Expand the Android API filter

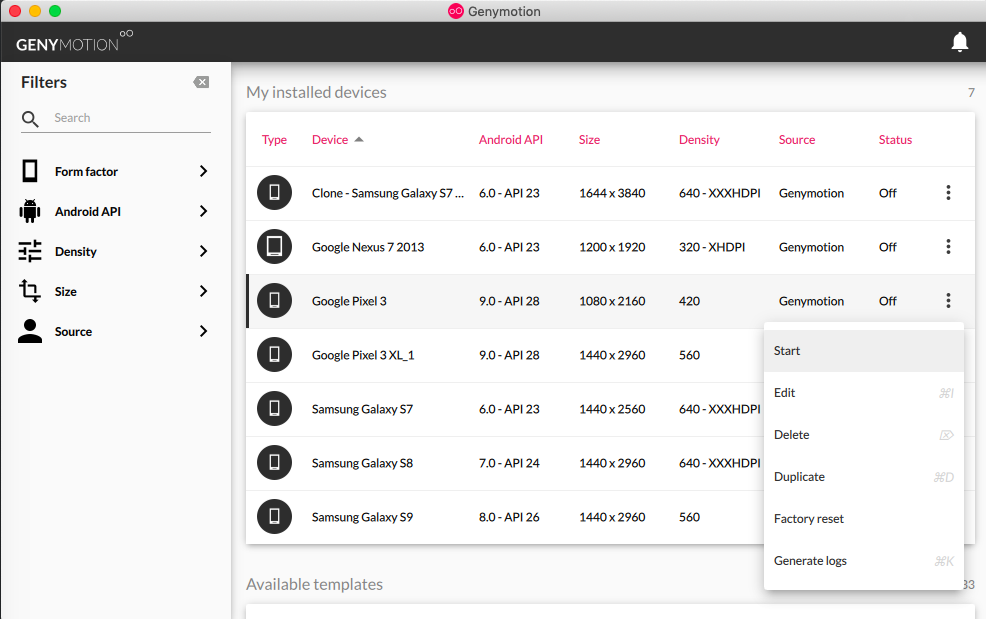tap(203, 211)
